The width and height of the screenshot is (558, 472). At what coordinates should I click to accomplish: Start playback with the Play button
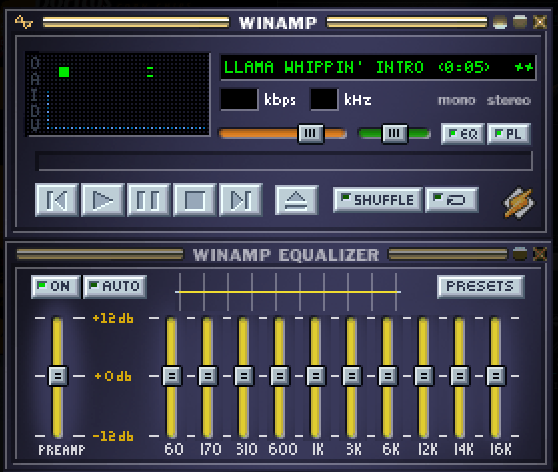(102, 200)
